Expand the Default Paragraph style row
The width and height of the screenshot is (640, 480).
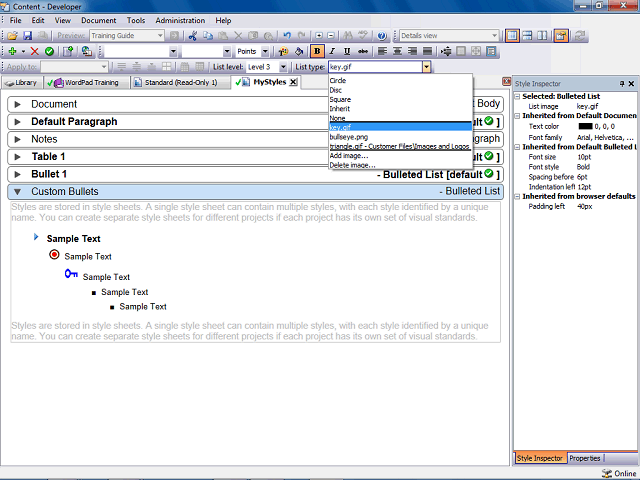[17, 122]
